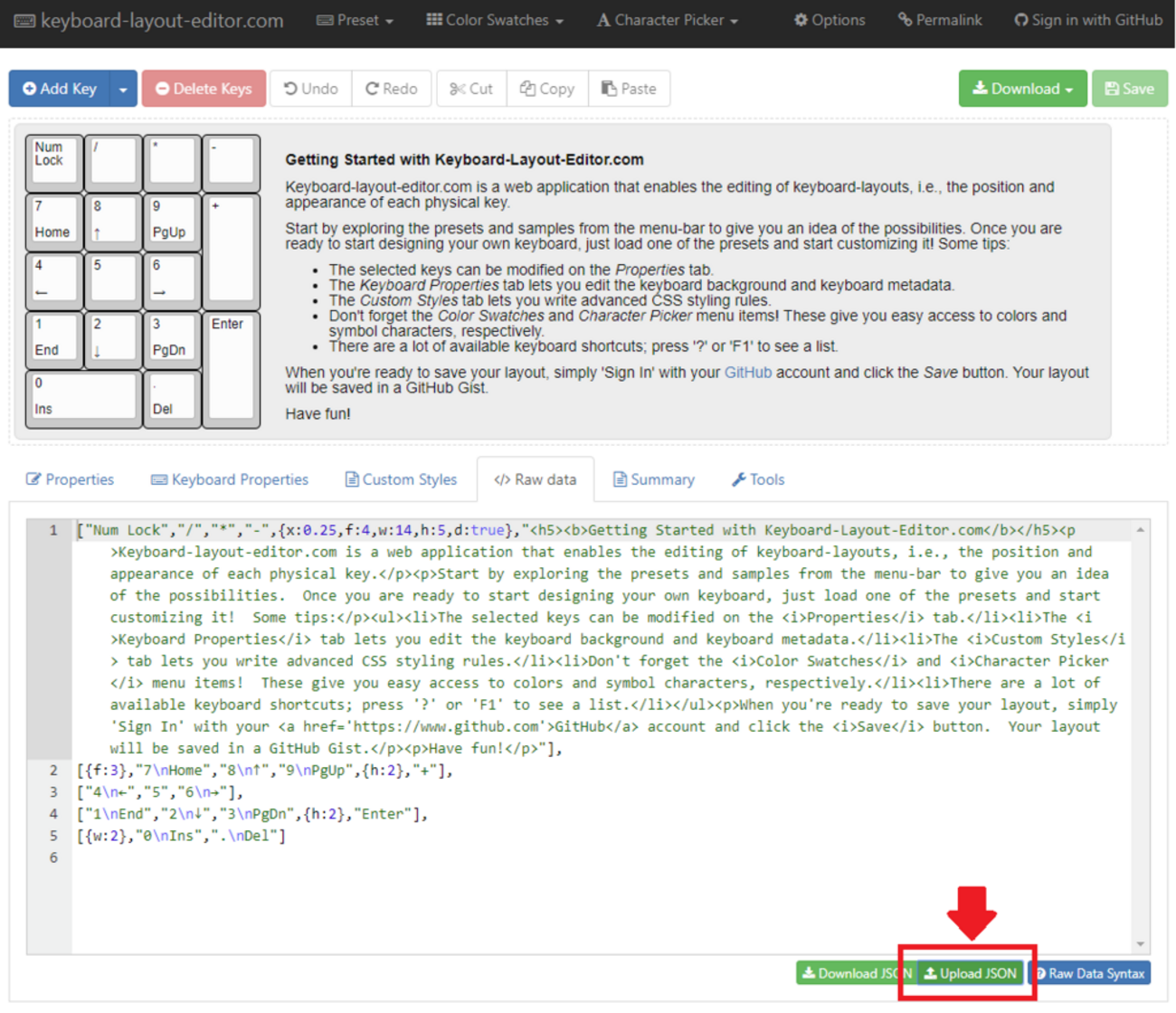This screenshot has height=1013, width=1176.
Task: Open the Raw Data Syntax help
Action: click(1089, 973)
